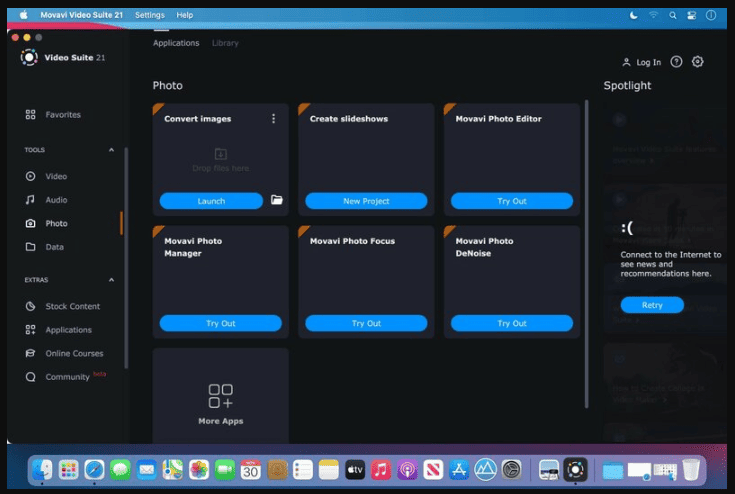Screen dimensions: 735x494
Task: Select the Audio tools category
Action: (x=46, y=200)
